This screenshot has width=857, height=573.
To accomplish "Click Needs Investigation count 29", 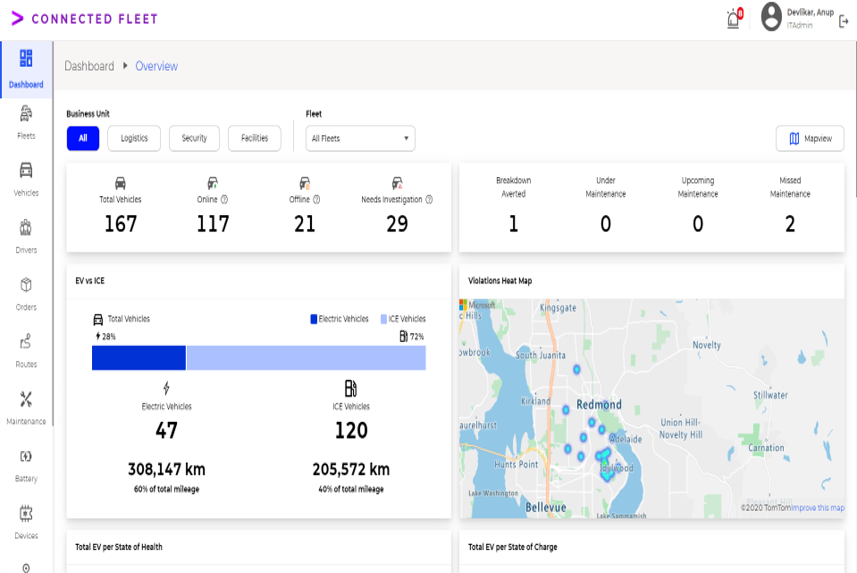I will coord(397,224).
